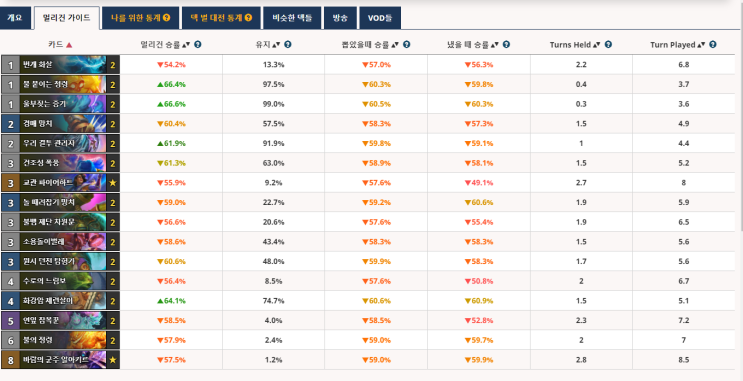743x381 pixels.
Task: Open the 바람의 군주 알아키르 card tile
Action: (x=60, y=360)
